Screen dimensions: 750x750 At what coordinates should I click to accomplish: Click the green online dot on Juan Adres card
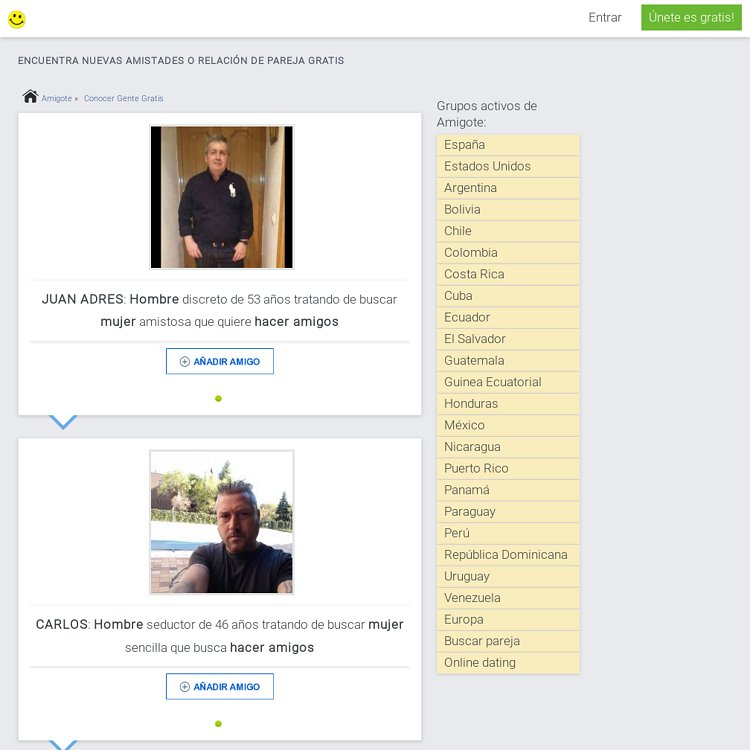[x=219, y=398]
